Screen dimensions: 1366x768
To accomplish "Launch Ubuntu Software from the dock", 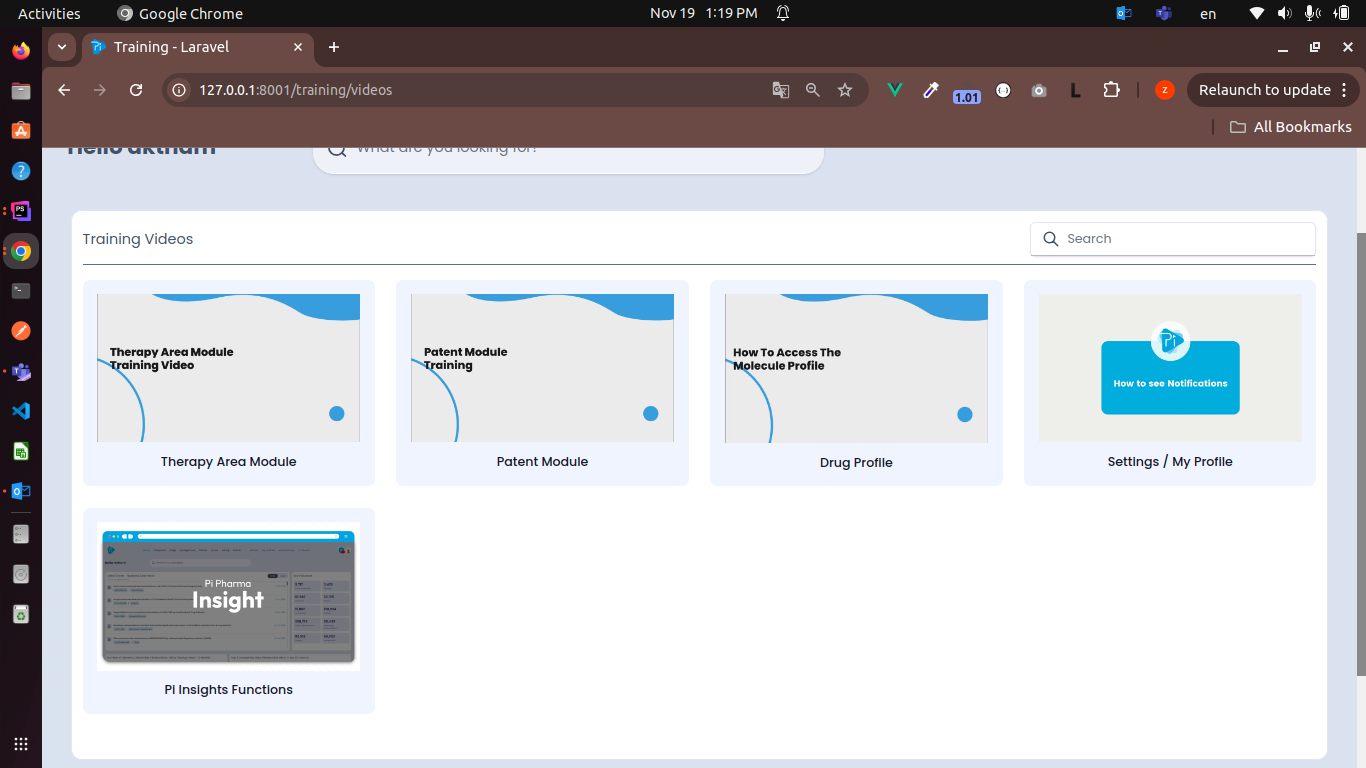I will [21, 130].
